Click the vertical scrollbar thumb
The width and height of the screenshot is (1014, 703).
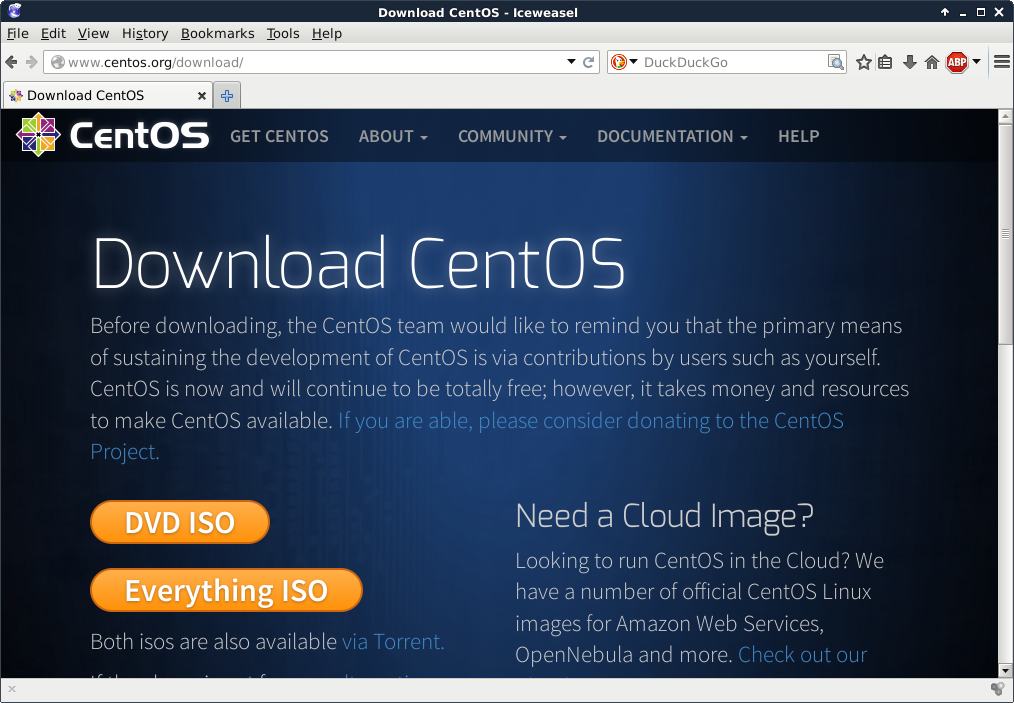pyautogui.click(x=1005, y=233)
